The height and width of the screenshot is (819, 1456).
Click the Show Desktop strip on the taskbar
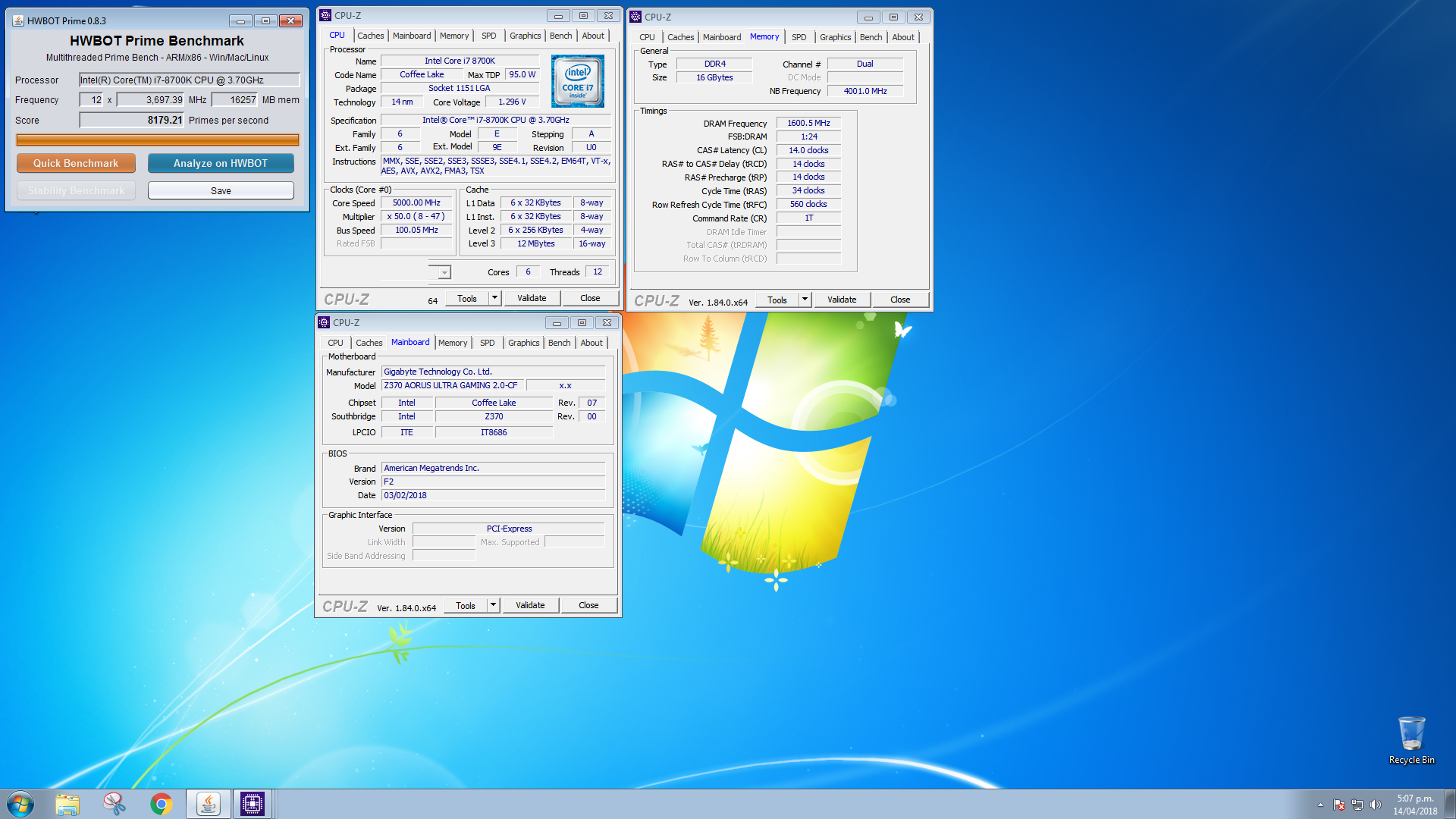1450,804
